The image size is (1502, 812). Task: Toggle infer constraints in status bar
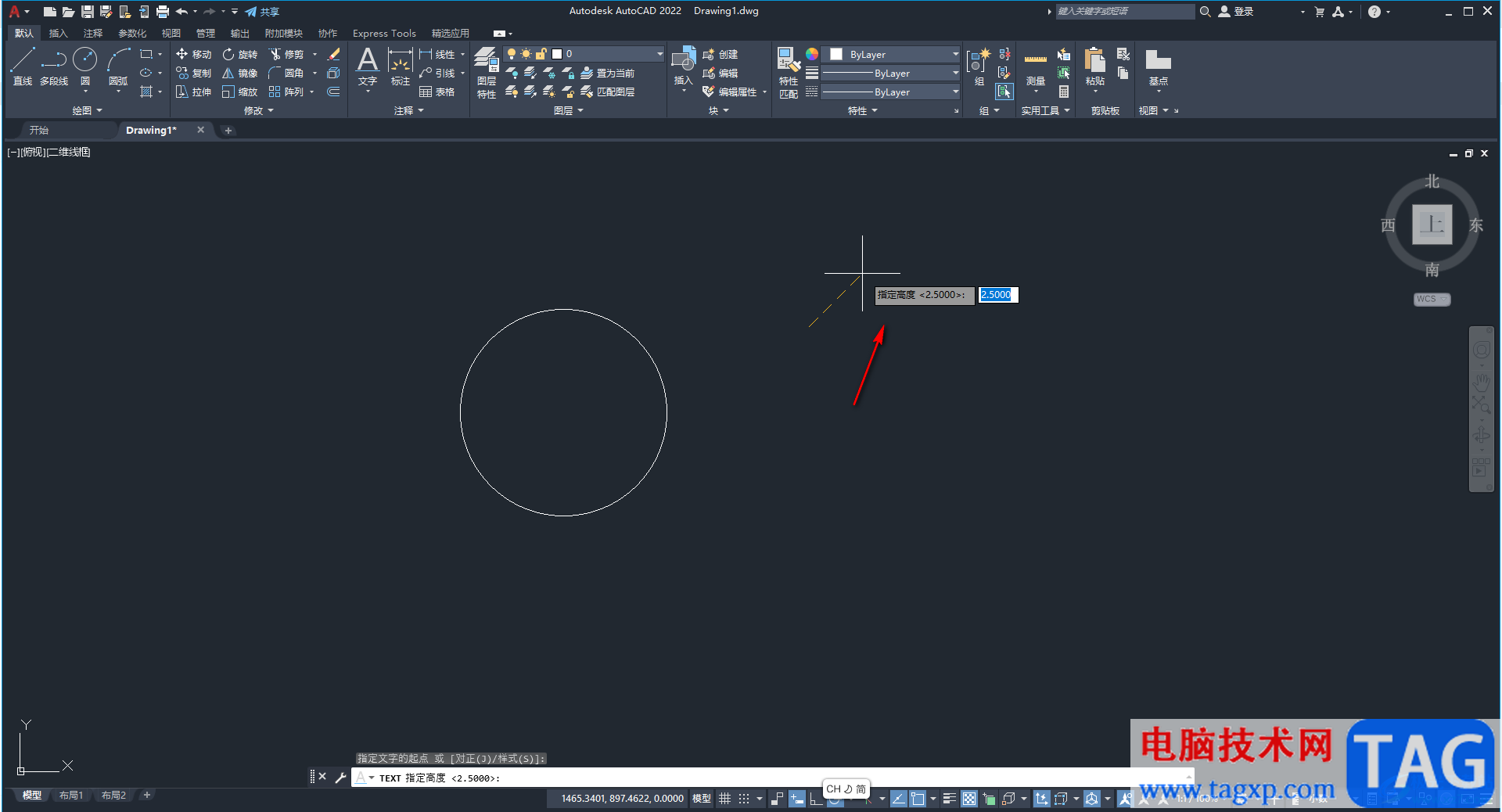click(777, 799)
